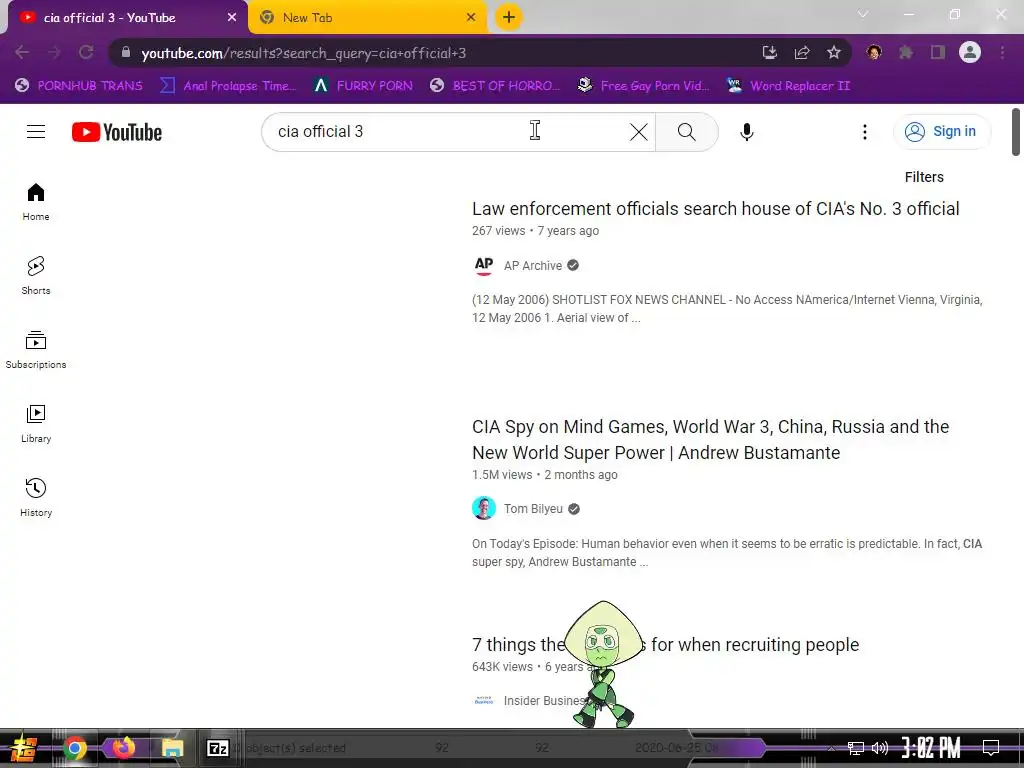The height and width of the screenshot is (768, 1024).
Task: Start voice search with microphone
Action: [x=746, y=132]
